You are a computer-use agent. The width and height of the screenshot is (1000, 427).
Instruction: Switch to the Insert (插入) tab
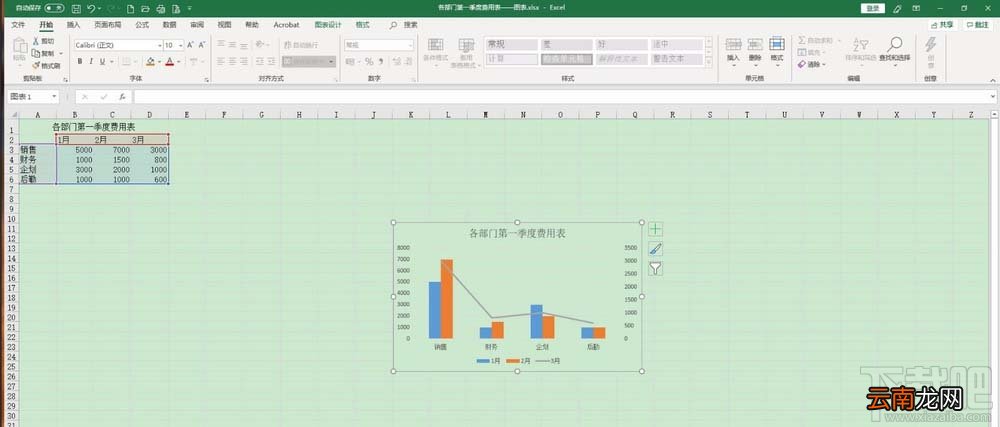tap(73, 25)
